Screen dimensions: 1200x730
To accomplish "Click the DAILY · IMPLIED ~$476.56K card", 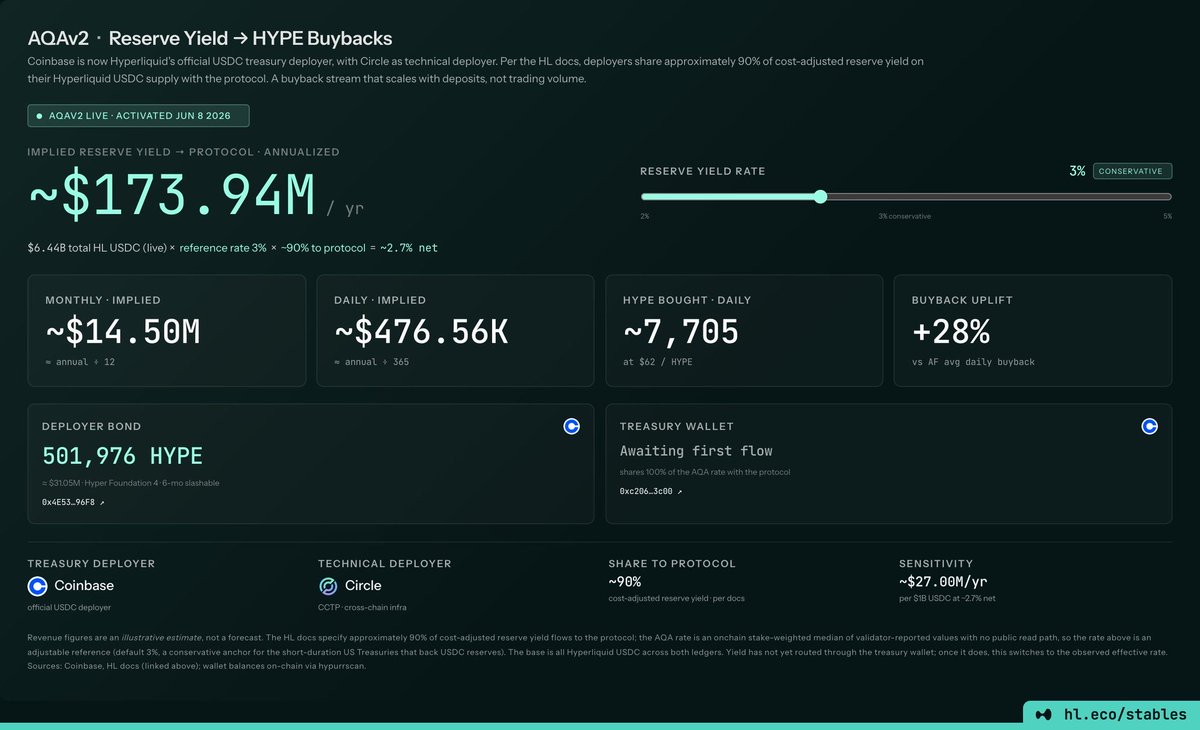I will tap(456, 330).
